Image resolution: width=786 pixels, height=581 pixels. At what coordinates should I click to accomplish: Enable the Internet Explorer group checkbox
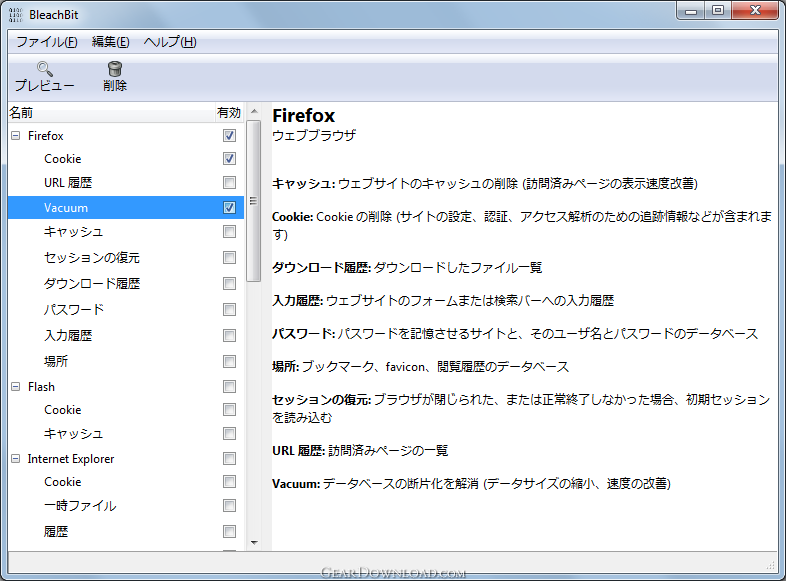click(229, 459)
